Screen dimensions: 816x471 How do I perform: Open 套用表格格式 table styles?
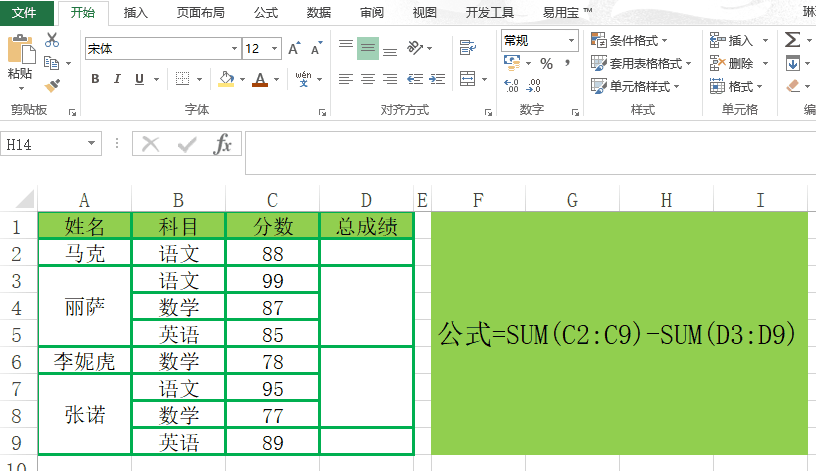(x=641, y=63)
